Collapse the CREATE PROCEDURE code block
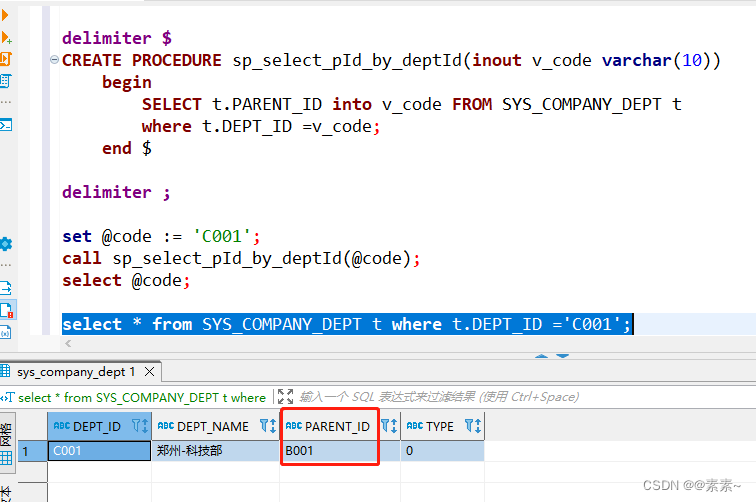The height and width of the screenshot is (502, 756). pos(54,60)
